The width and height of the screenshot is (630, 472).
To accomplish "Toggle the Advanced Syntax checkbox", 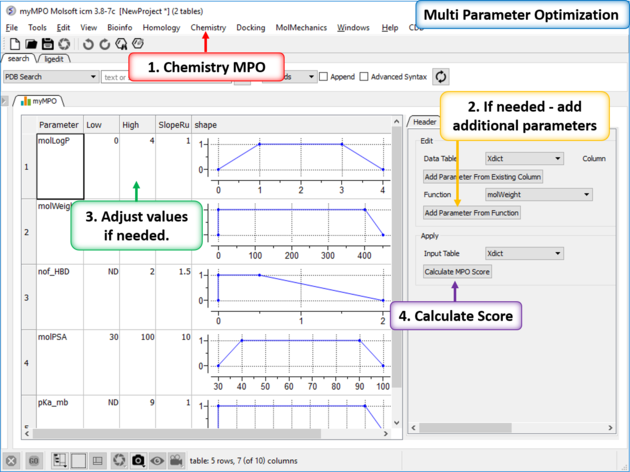I will click(x=364, y=77).
